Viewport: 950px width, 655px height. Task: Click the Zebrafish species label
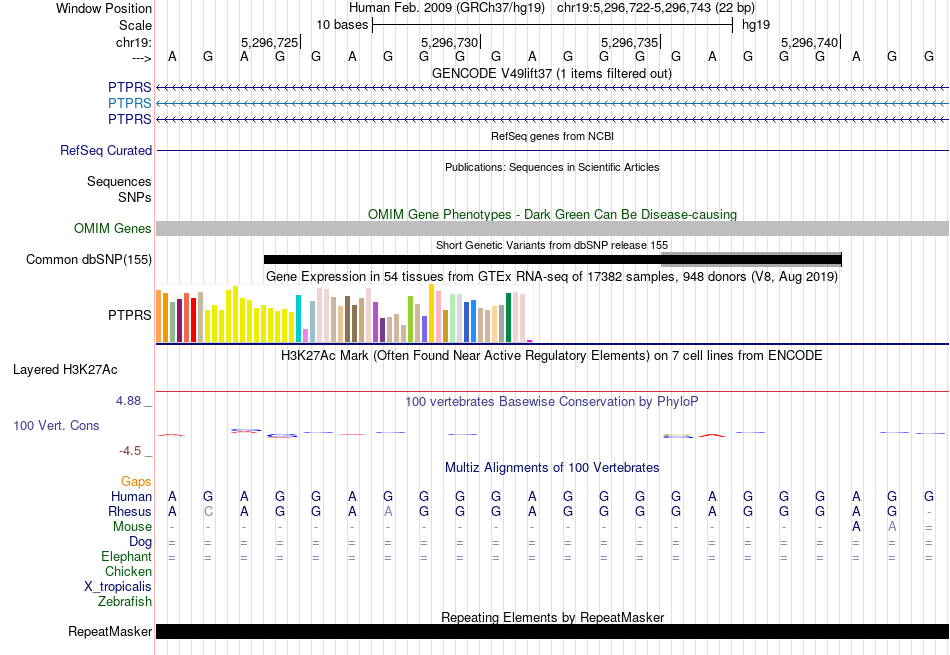click(125, 601)
